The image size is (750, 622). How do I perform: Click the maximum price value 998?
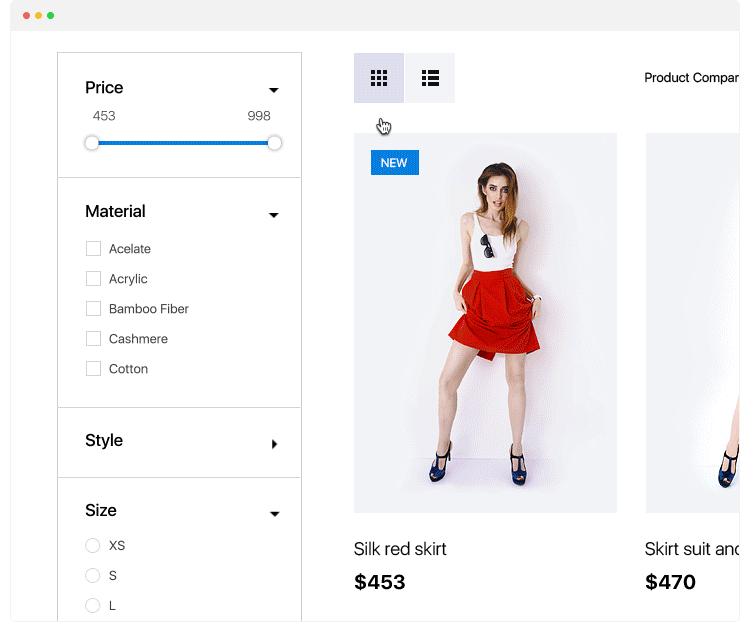pos(259,116)
